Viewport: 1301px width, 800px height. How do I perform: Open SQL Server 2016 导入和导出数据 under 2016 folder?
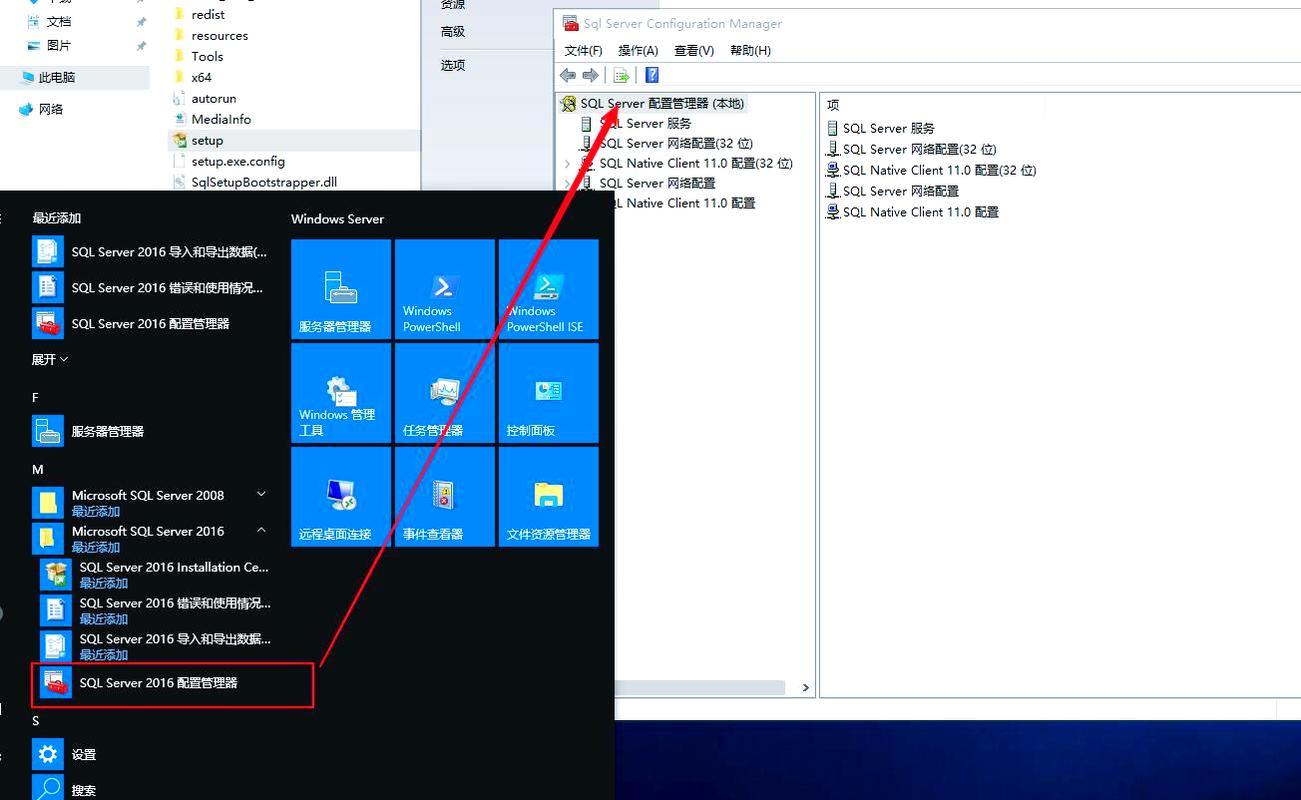click(x=156, y=646)
